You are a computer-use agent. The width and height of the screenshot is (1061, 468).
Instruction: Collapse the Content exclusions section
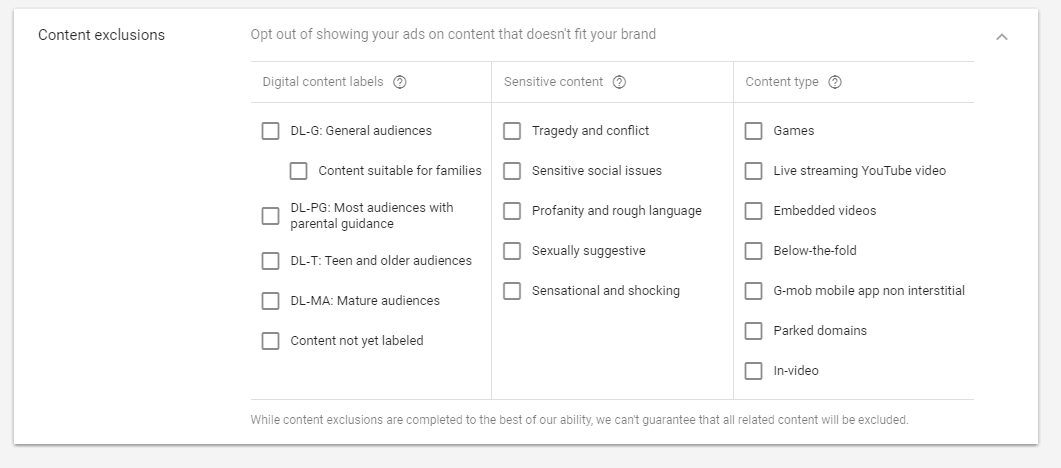[x=1002, y=37]
